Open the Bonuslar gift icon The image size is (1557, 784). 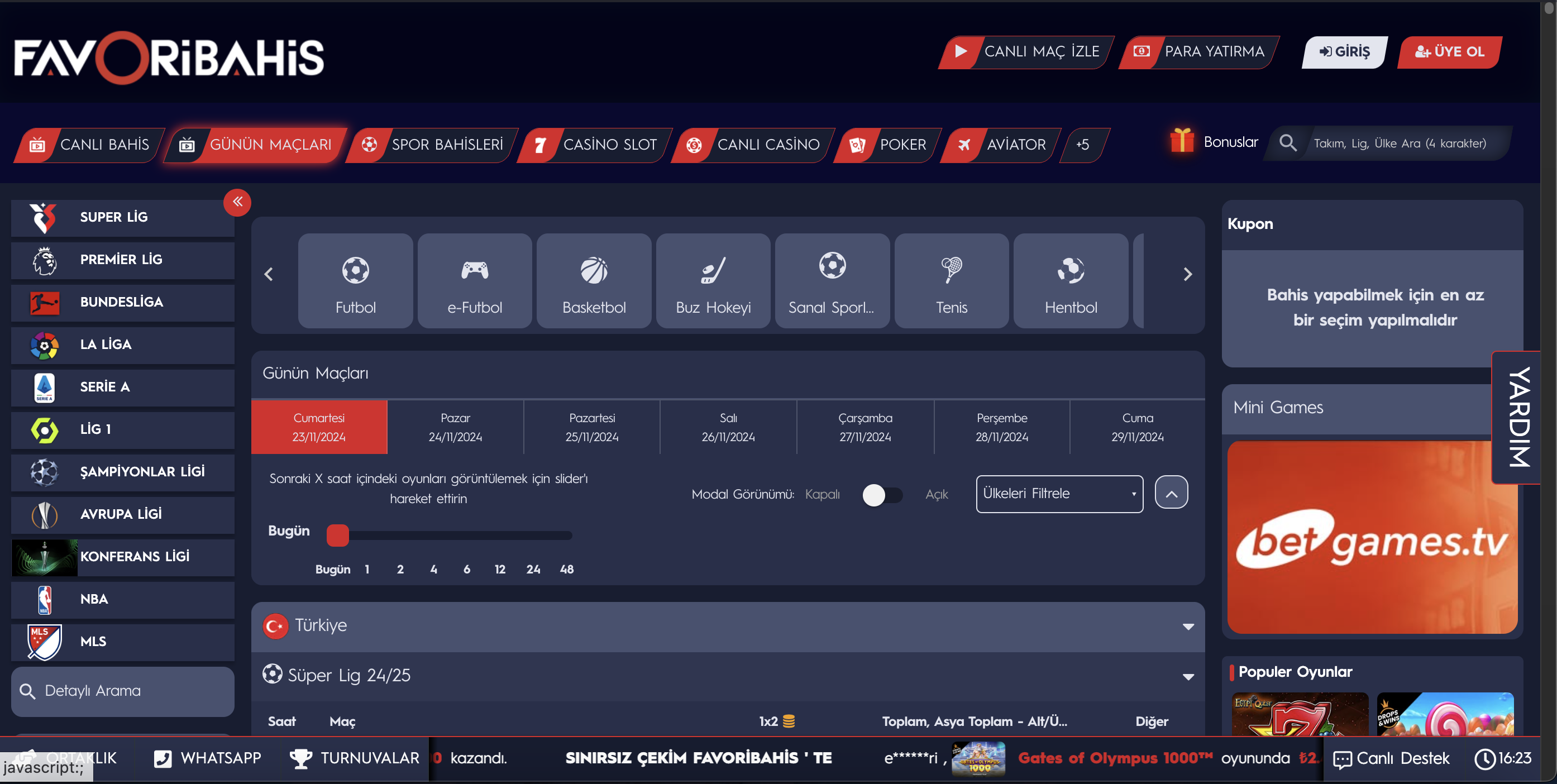click(x=1182, y=141)
